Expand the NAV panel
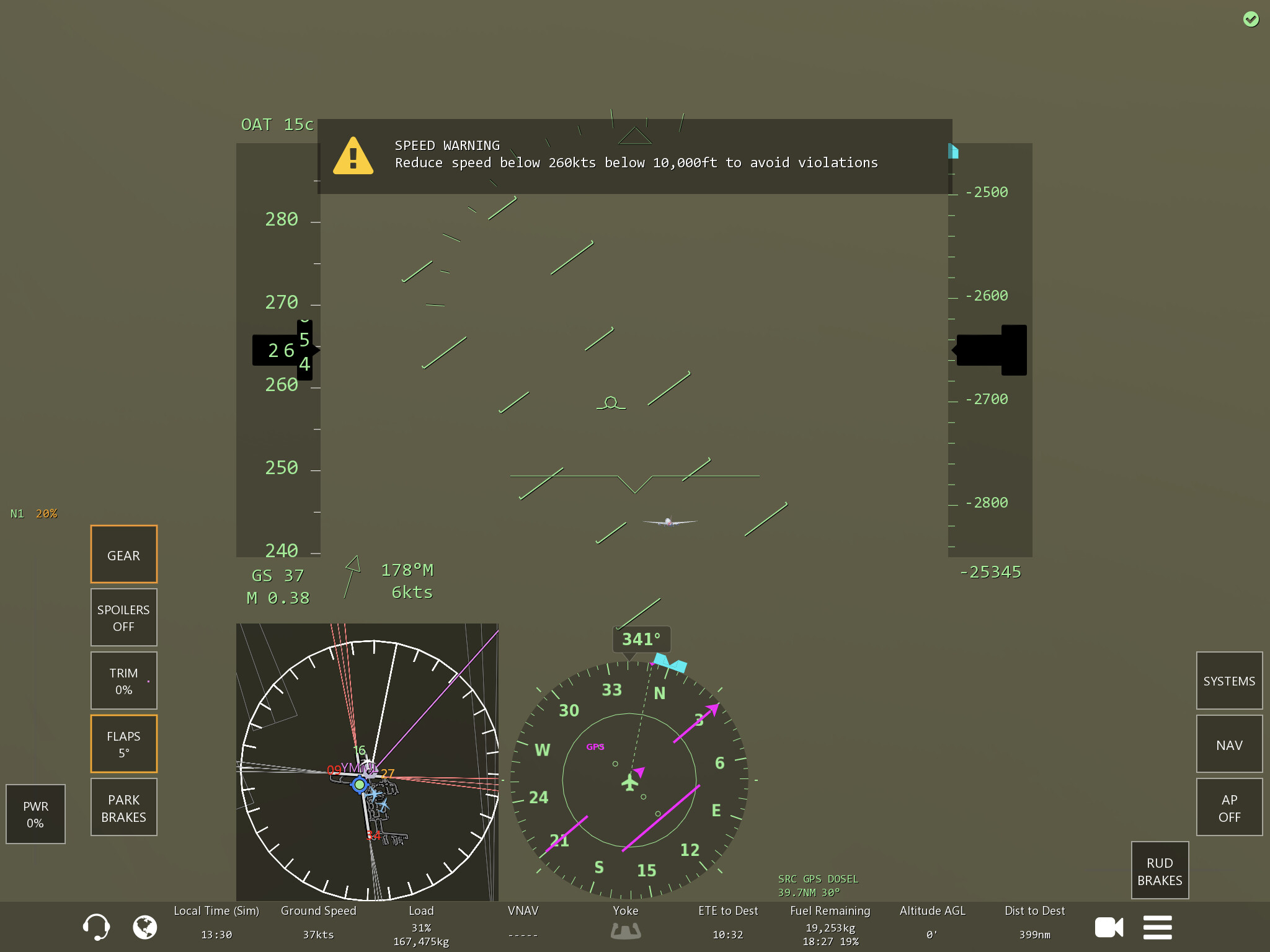This screenshot has height=952, width=1270. [1229, 744]
